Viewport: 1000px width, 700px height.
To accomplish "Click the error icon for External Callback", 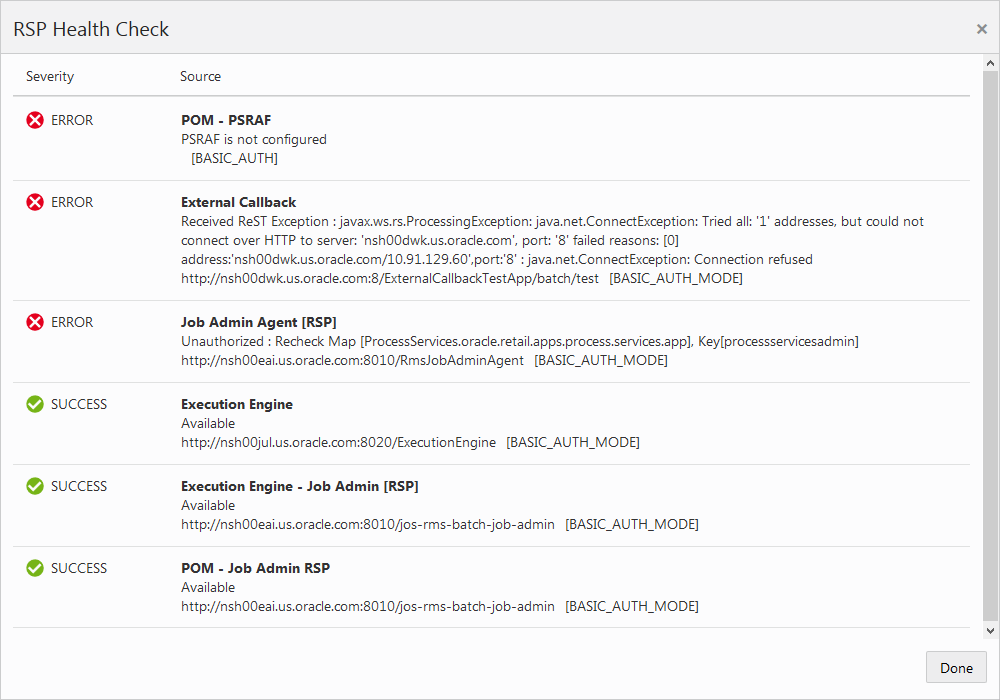I will pyautogui.click(x=35, y=202).
